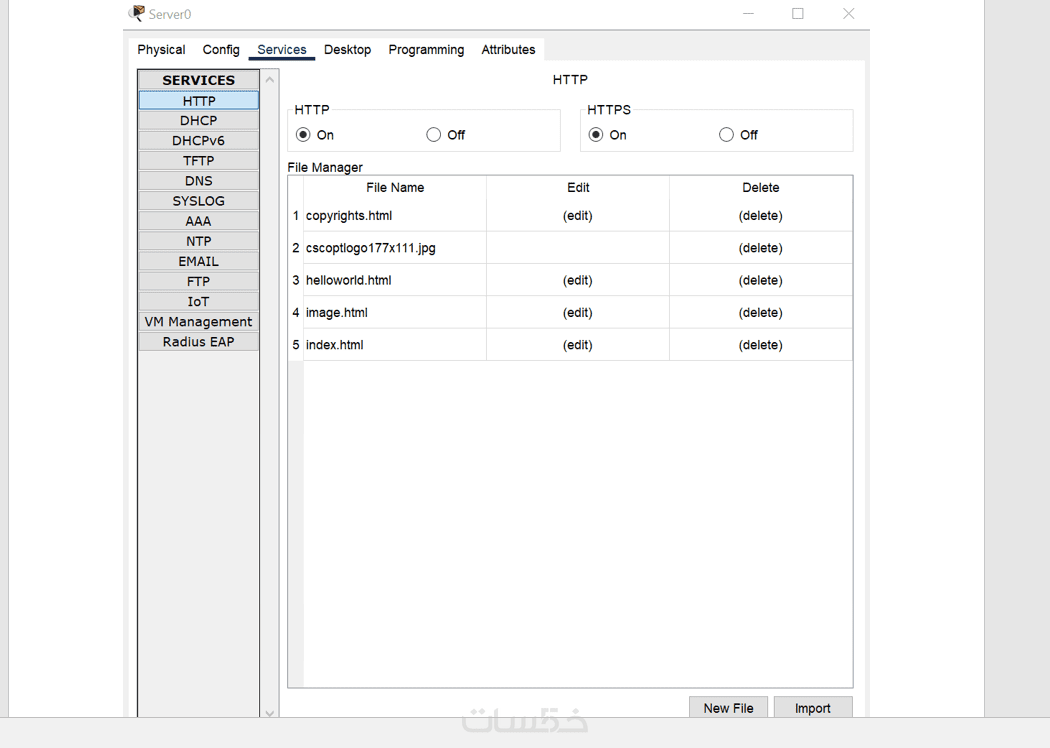Edit copyrights.html file
Viewport: 1050px width, 748px height.
point(577,216)
